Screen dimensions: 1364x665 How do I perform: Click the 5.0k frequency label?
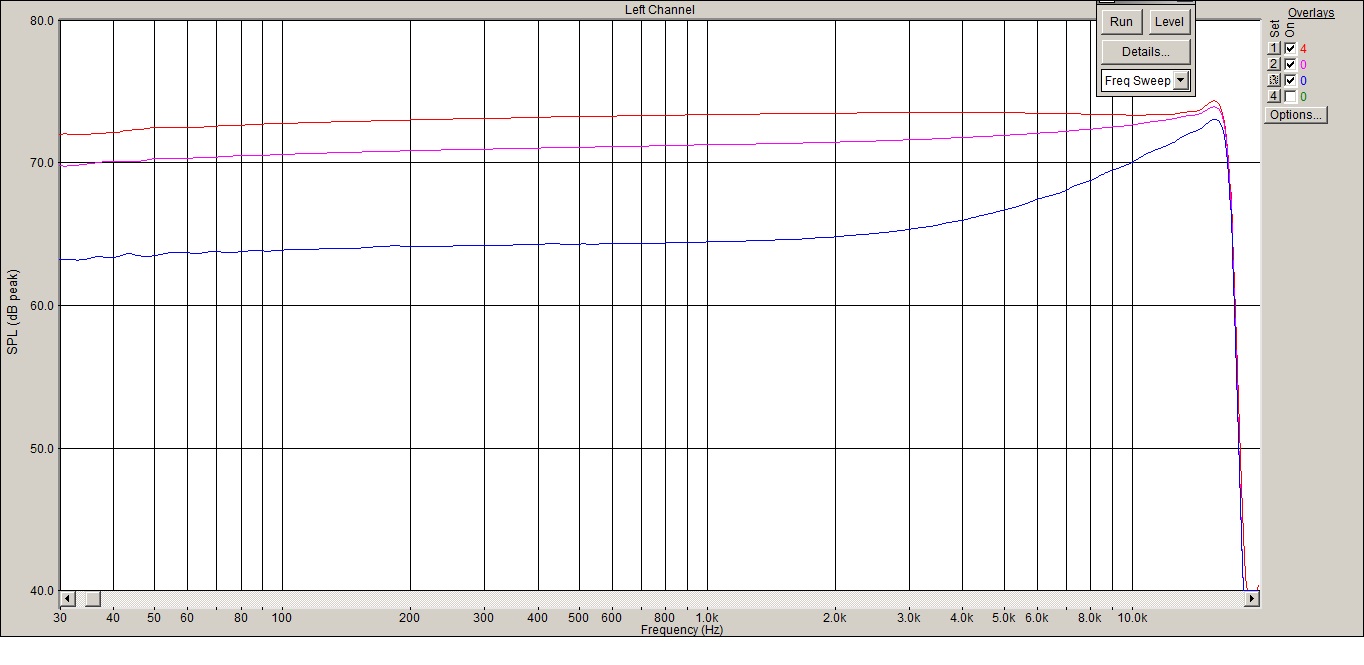[x=1004, y=618]
